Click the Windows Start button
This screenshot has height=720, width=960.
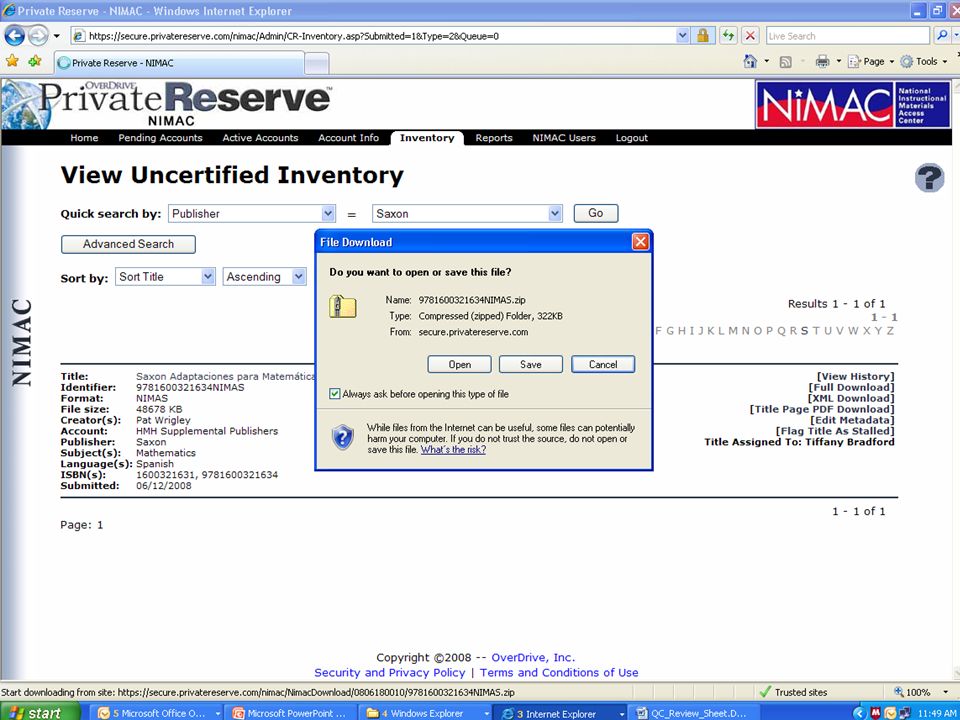40,713
